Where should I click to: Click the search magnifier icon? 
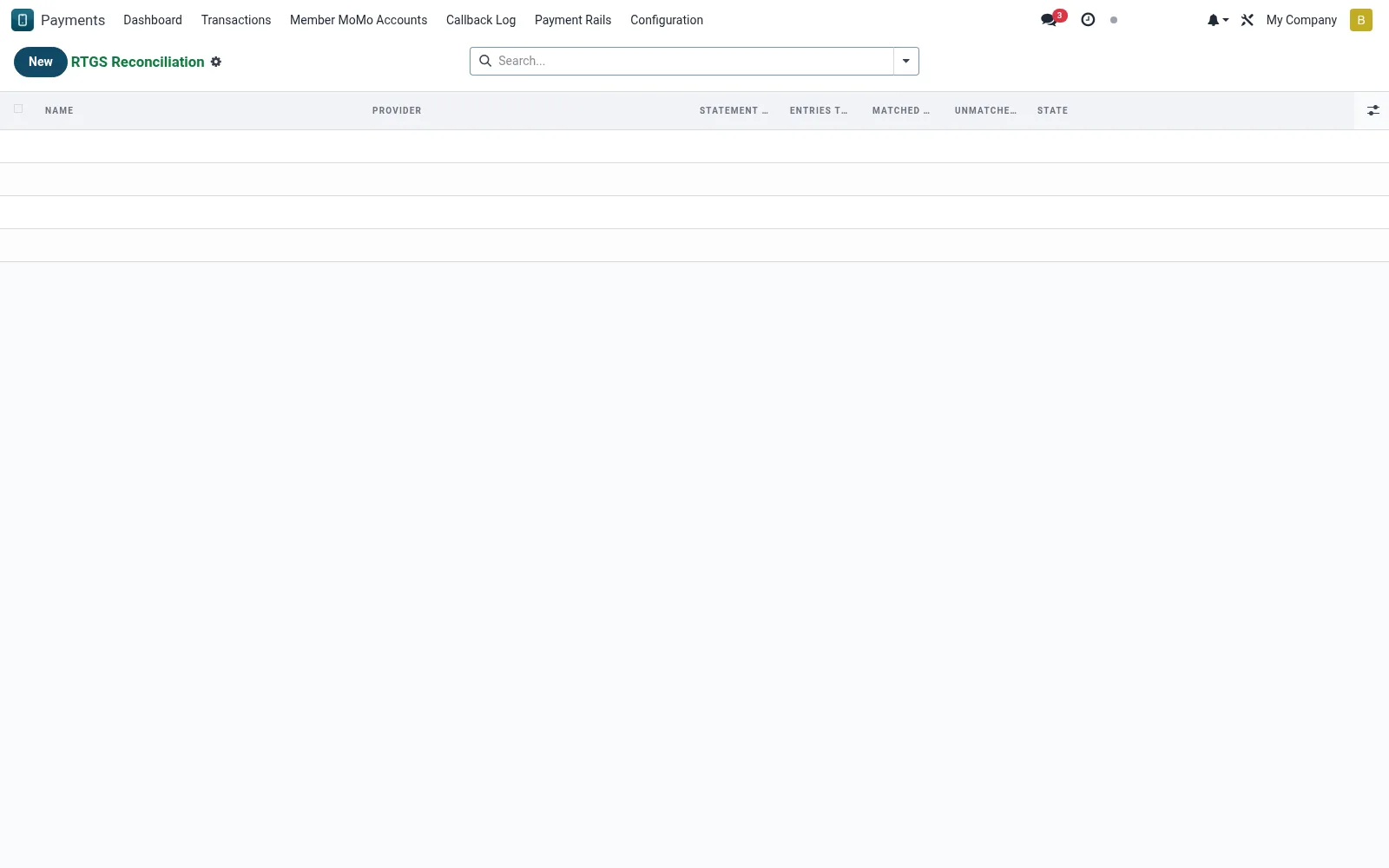click(485, 61)
